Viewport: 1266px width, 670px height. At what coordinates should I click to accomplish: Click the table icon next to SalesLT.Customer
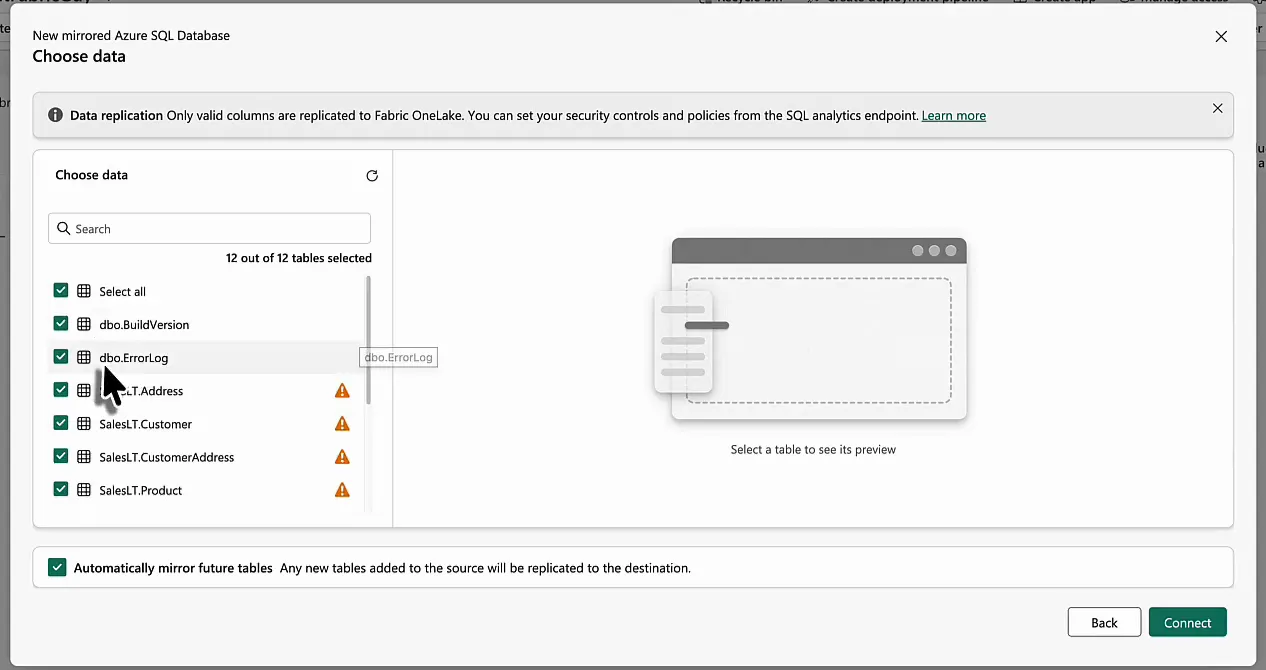click(x=84, y=424)
